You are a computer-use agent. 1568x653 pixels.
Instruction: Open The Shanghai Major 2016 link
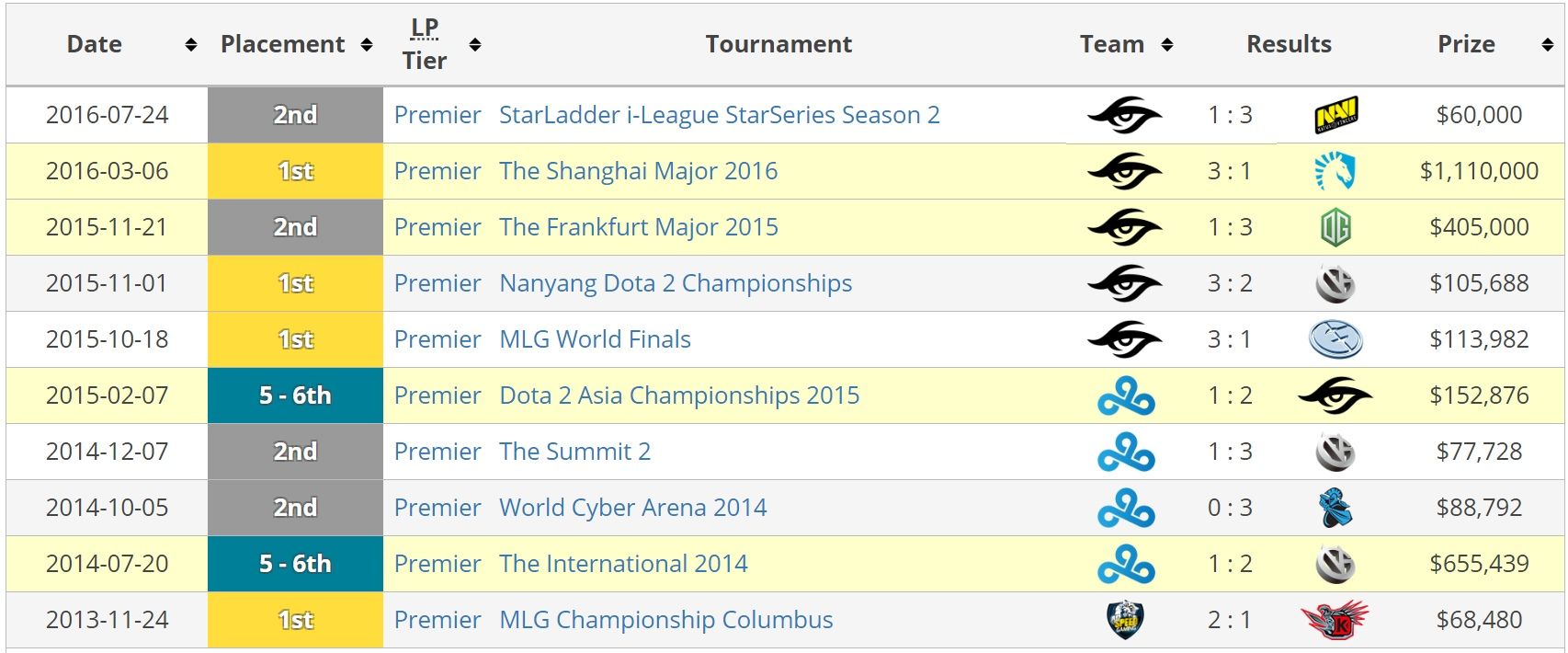point(638,171)
